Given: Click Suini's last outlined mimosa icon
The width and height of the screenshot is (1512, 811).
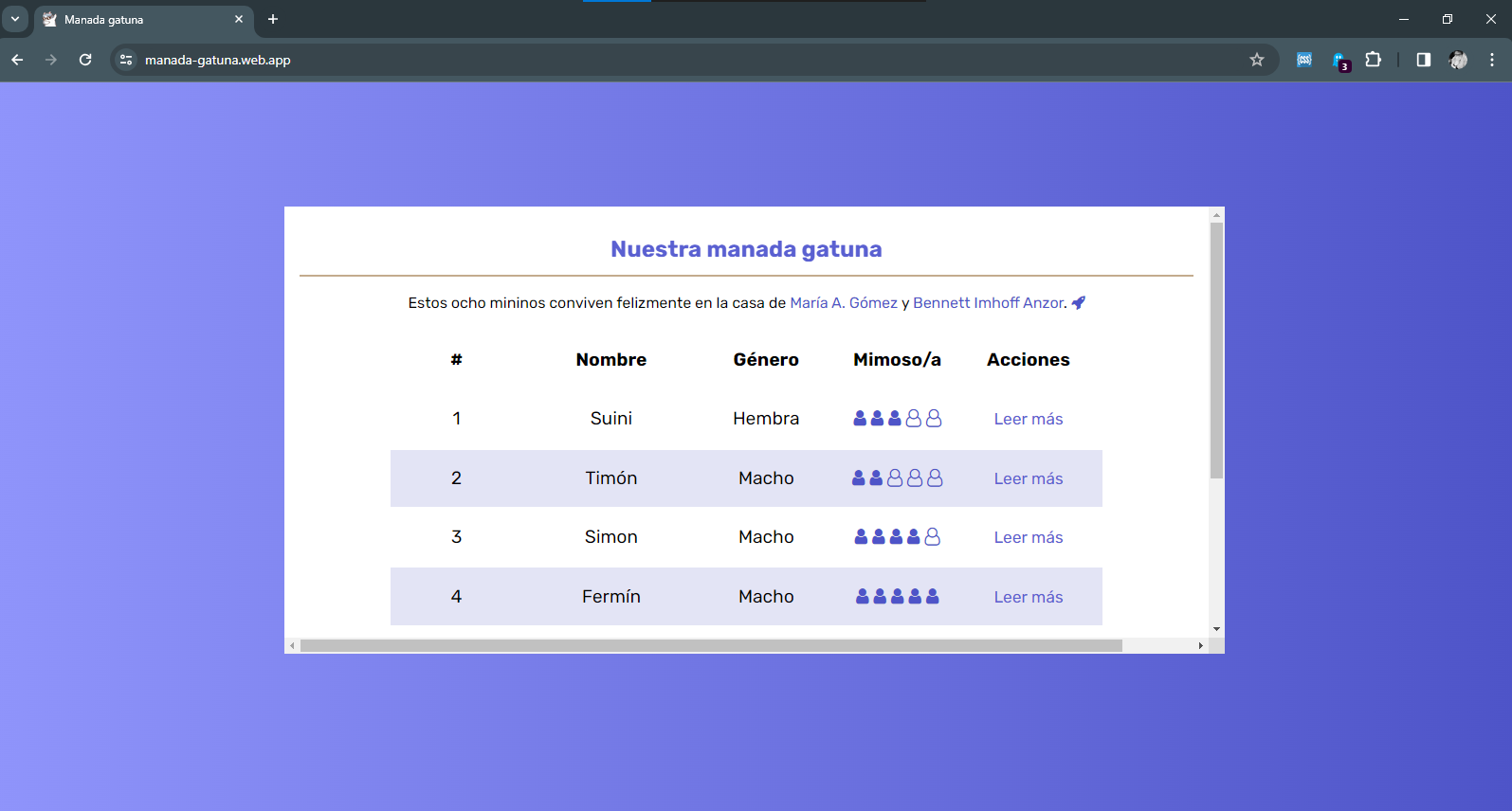Looking at the screenshot, I should 934,418.
